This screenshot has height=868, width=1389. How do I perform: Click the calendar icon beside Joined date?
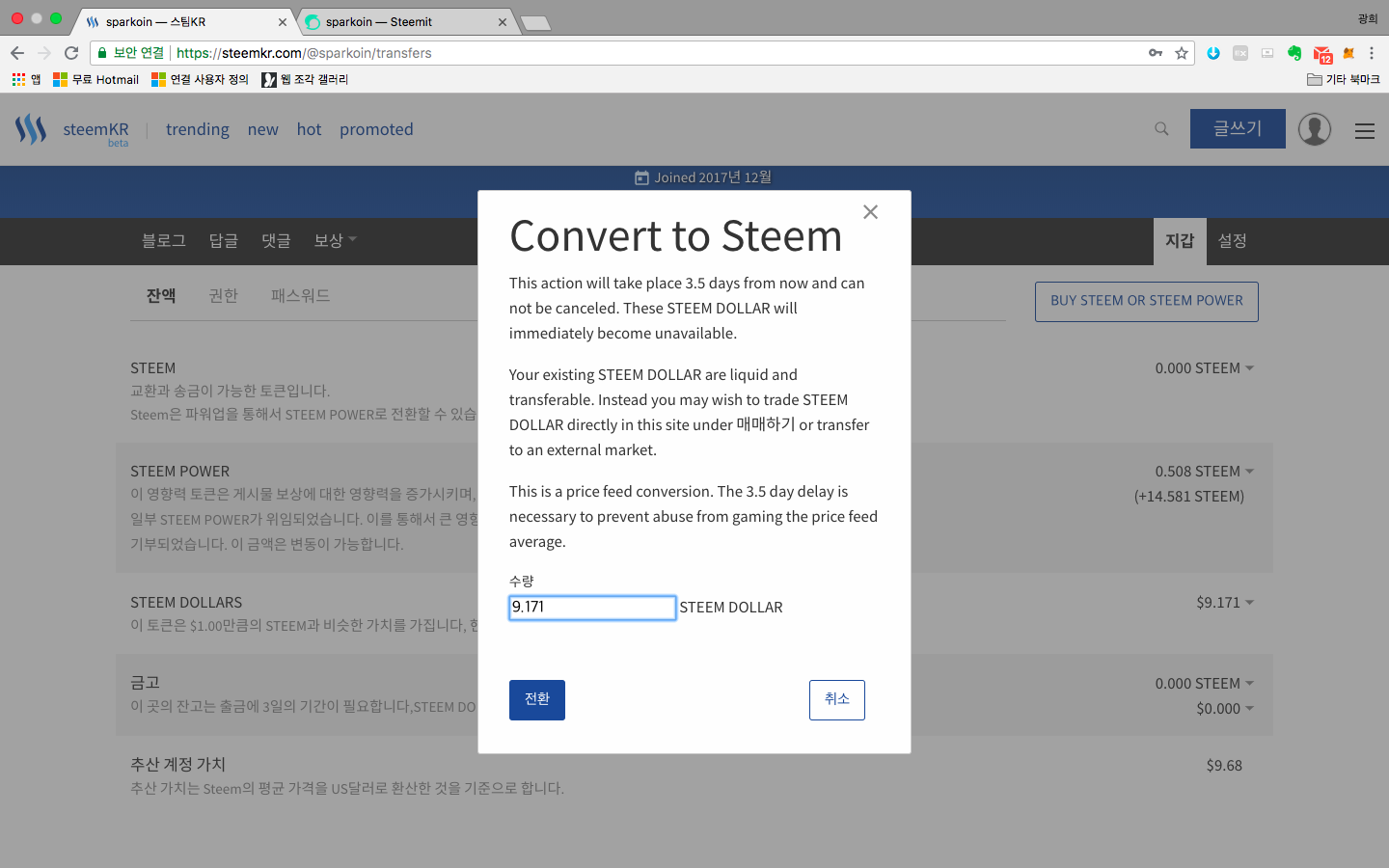(641, 178)
